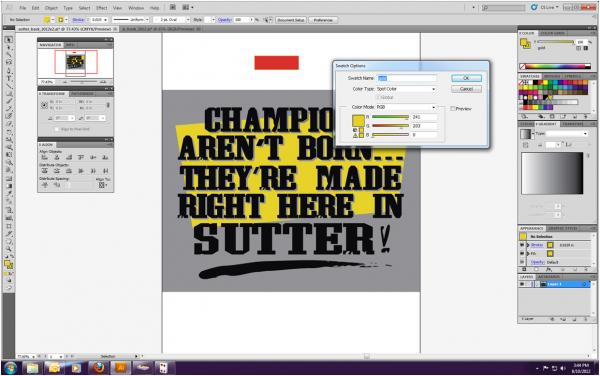Click the arrange documents icon in menu bar
This screenshot has width=600, height=376.
coord(188,7)
